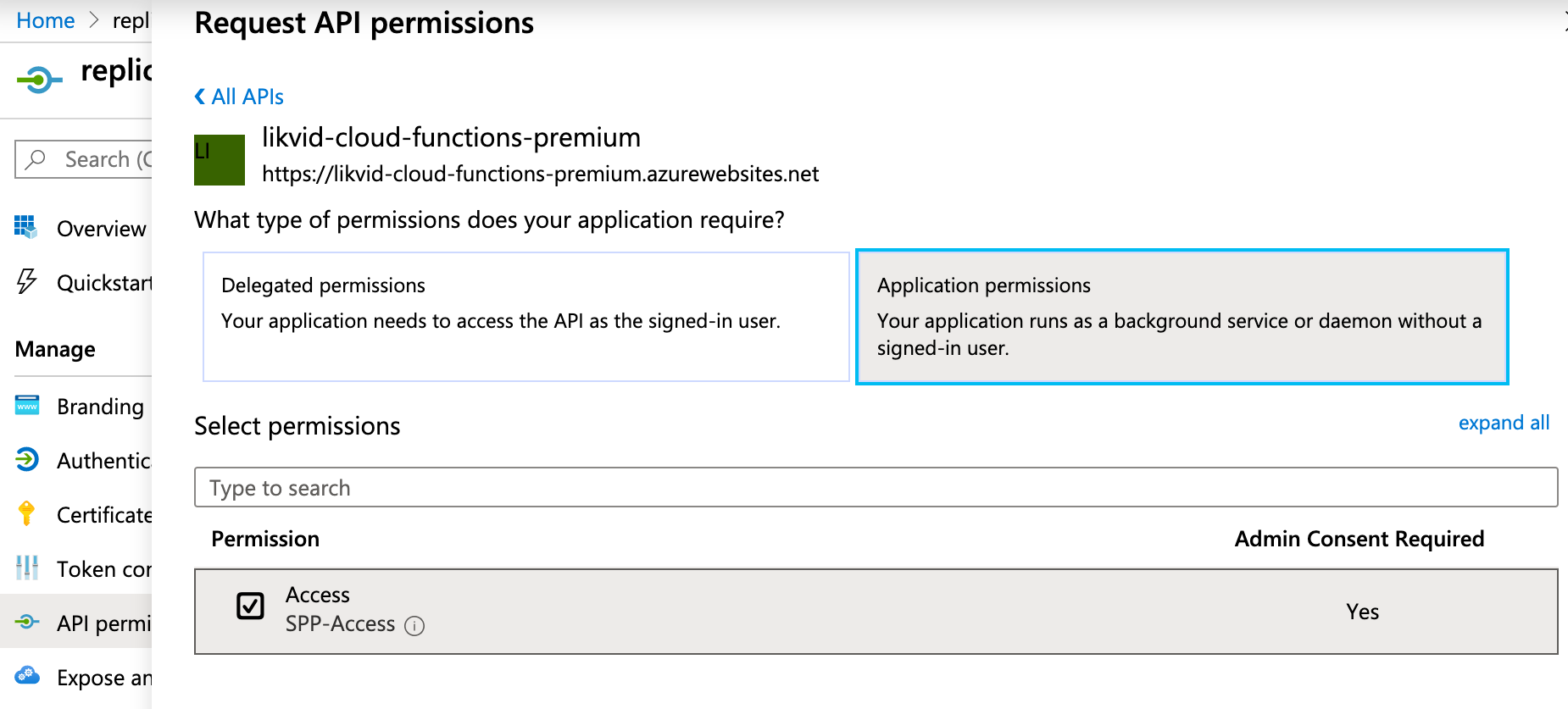Open the Branding section icon
Screen dimensions: 1568x709
pos(26,406)
